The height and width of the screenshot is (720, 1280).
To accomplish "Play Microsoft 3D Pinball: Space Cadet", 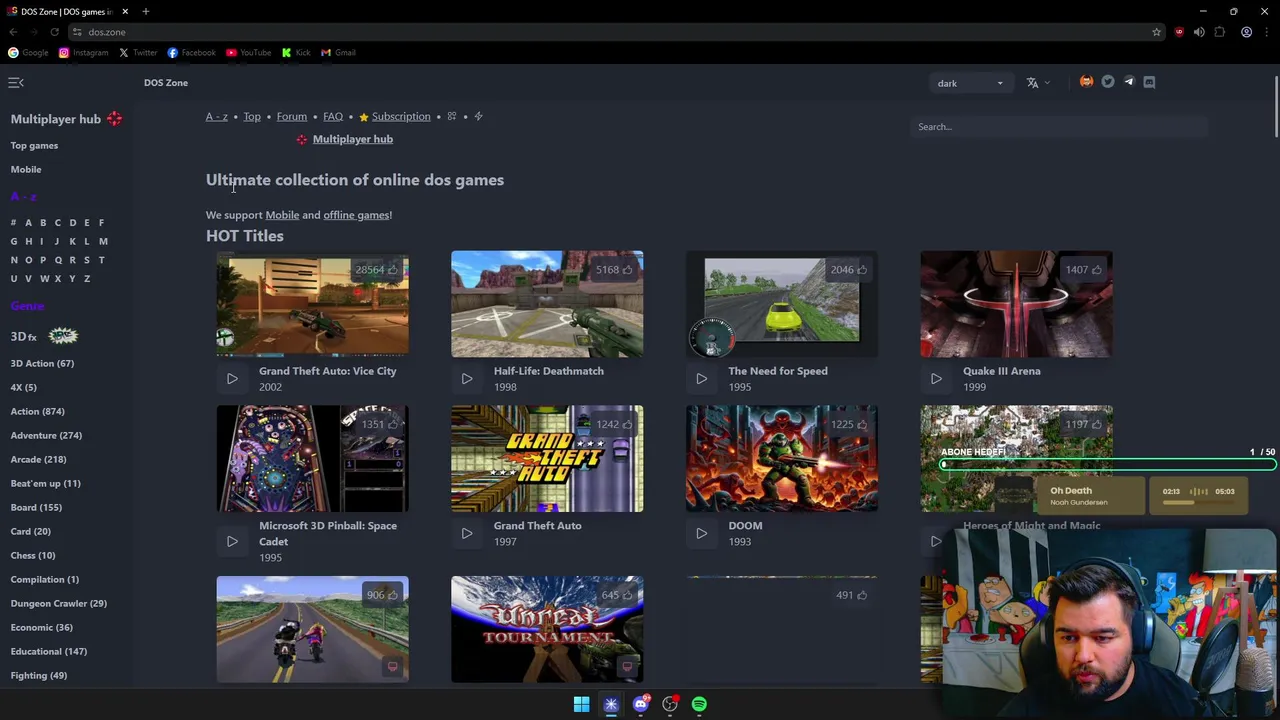I will (232, 541).
